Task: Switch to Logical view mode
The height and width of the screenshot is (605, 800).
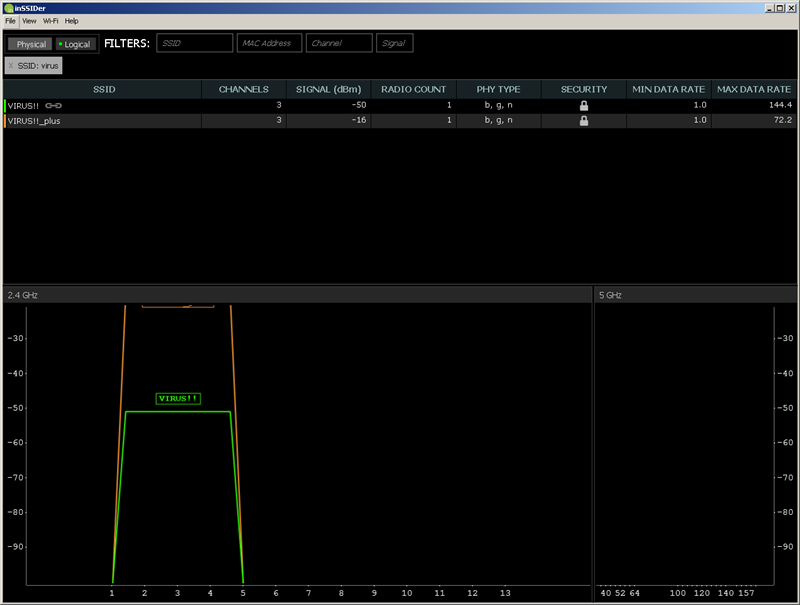Action: coord(76,44)
